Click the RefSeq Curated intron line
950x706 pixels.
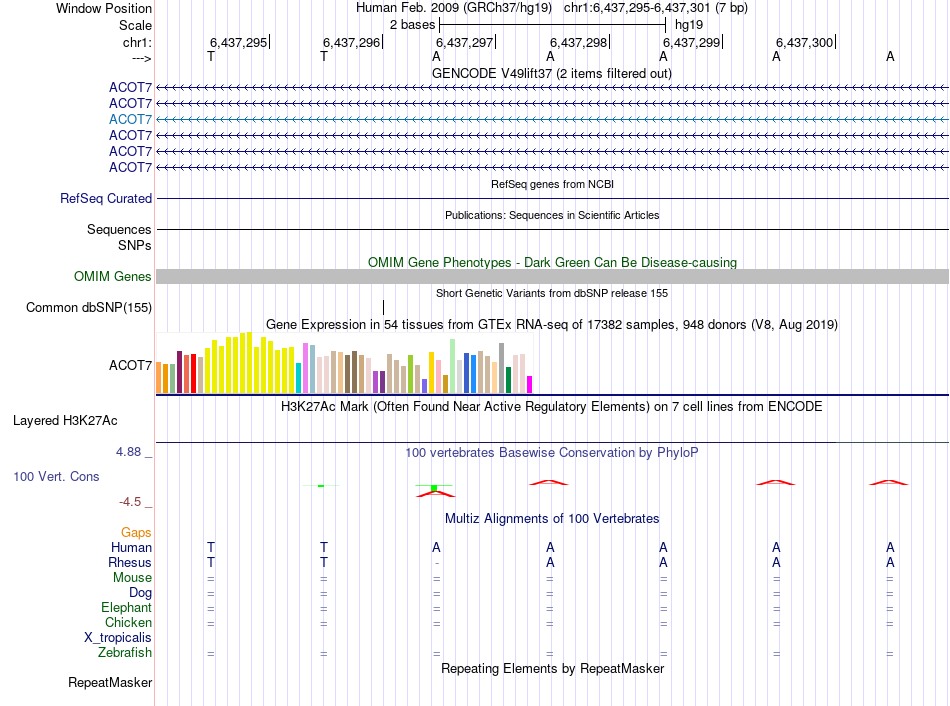(x=552, y=198)
